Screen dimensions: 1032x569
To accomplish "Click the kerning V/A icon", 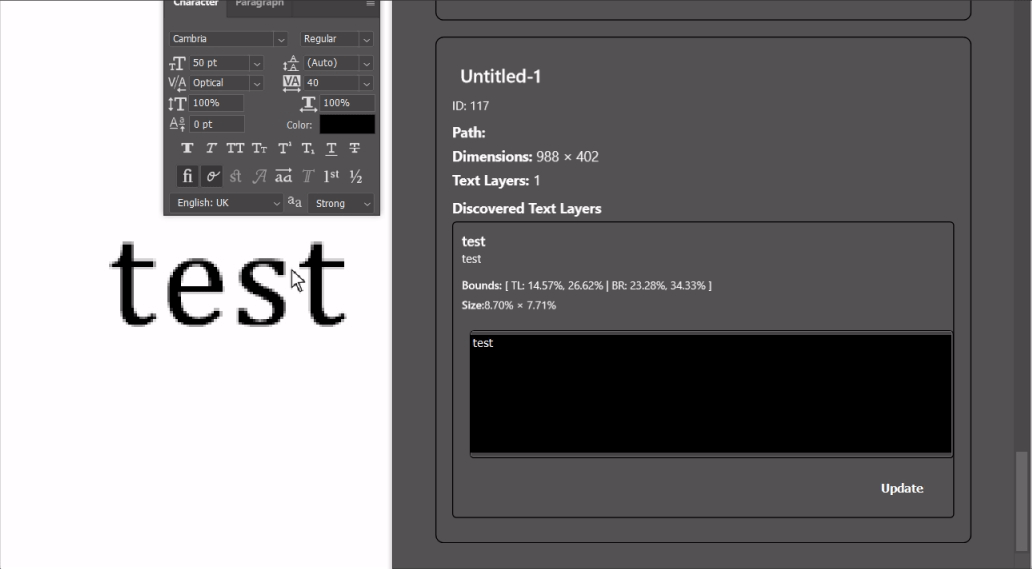I will click(177, 83).
